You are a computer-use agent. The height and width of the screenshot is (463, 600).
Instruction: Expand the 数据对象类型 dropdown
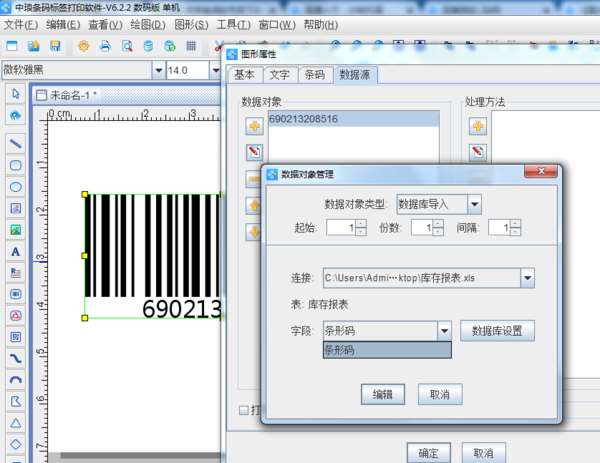click(474, 204)
